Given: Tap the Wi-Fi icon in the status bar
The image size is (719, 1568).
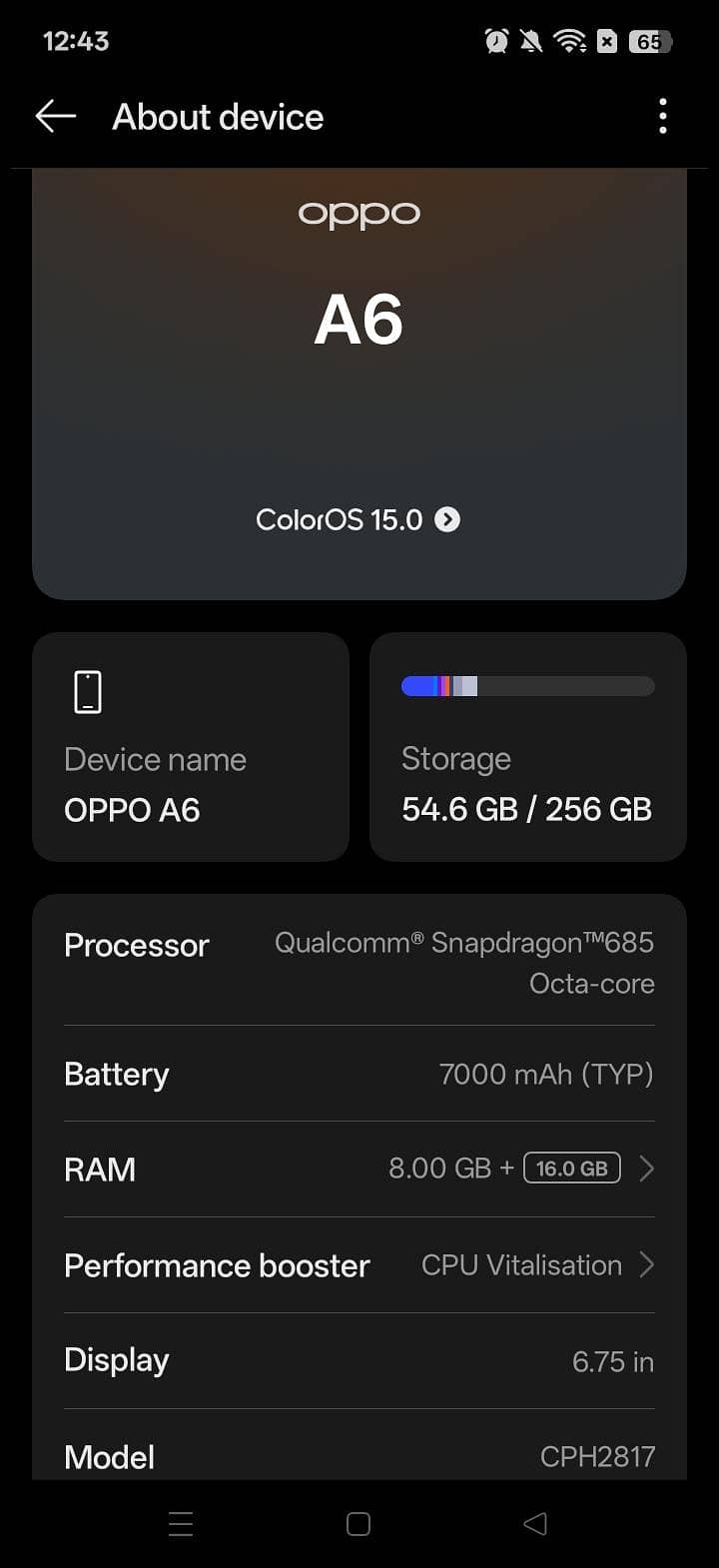Looking at the screenshot, I should point(569,41).
